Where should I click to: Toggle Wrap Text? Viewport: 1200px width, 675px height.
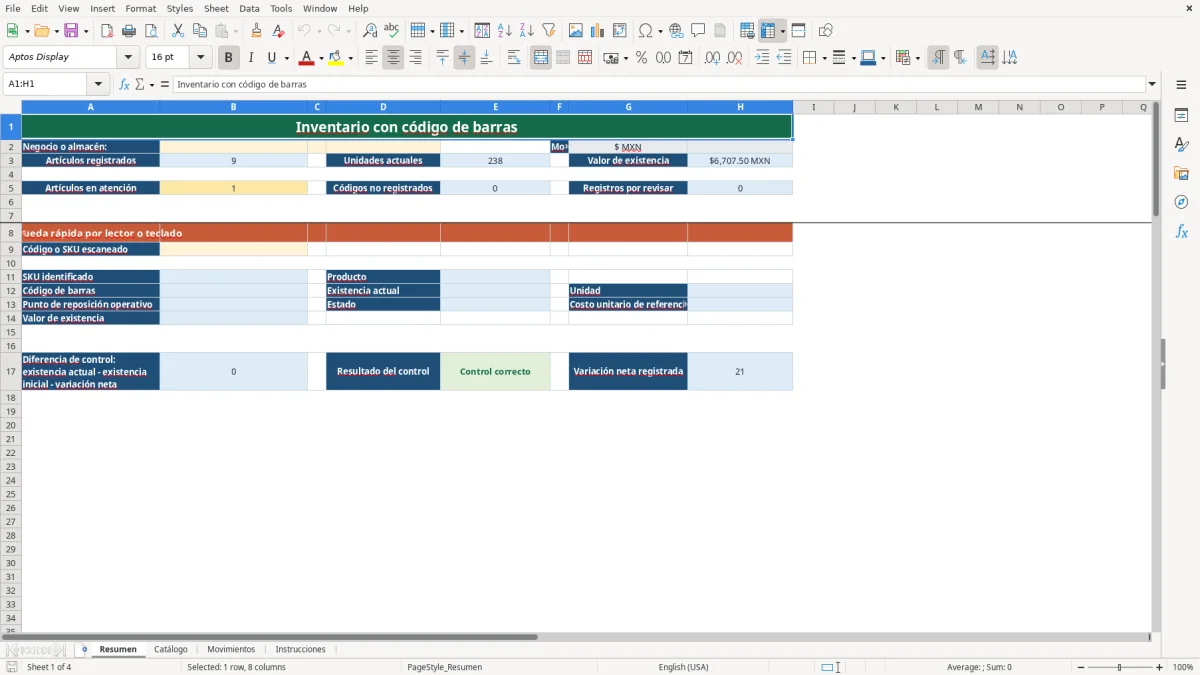[x=514, y=58]
